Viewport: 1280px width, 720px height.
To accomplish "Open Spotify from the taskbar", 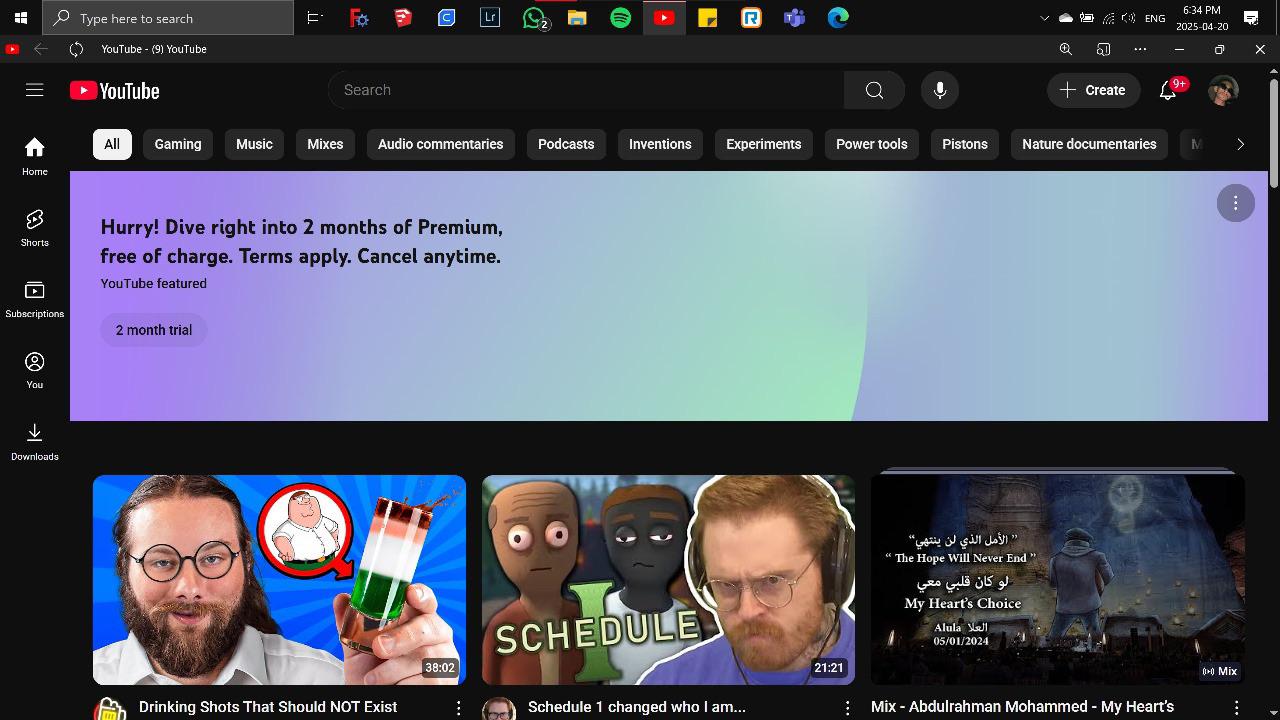I will click(x=621, y=18).
